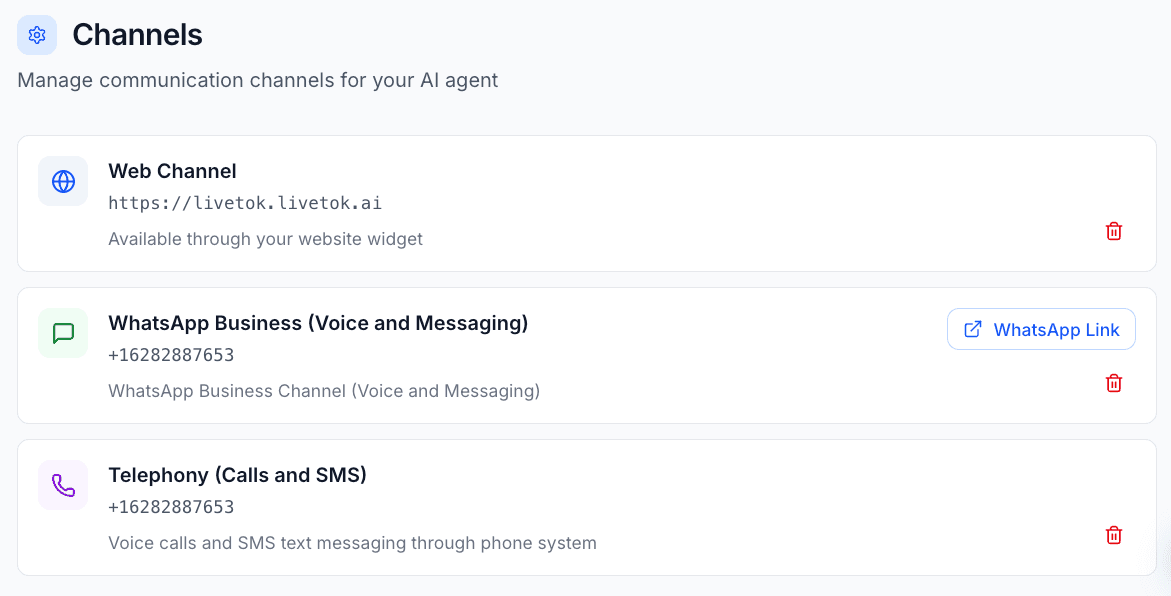Delete the Telephony channel with the trash icon

click(x=1113, y=535)
